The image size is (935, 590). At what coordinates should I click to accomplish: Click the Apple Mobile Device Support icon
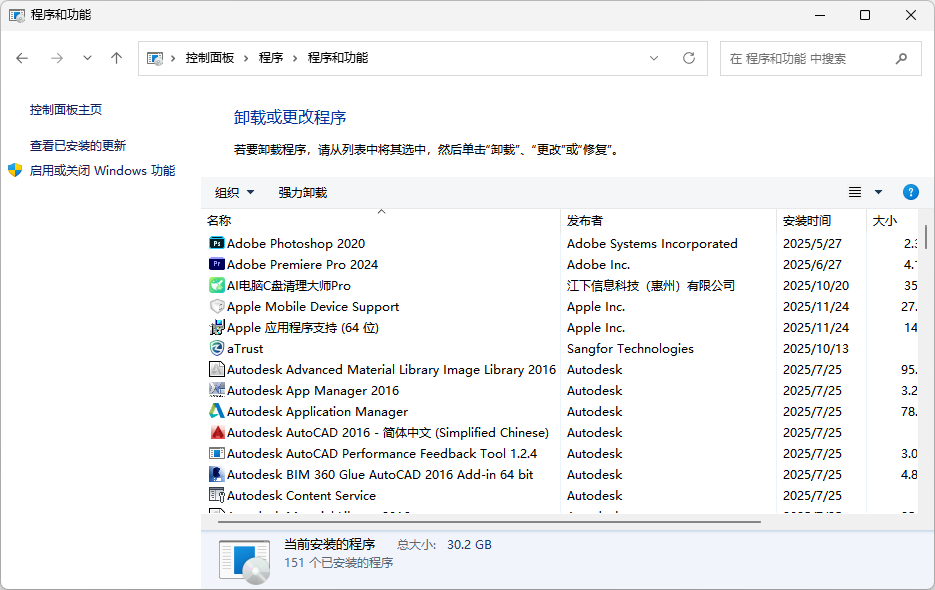(x=216, y=307)
